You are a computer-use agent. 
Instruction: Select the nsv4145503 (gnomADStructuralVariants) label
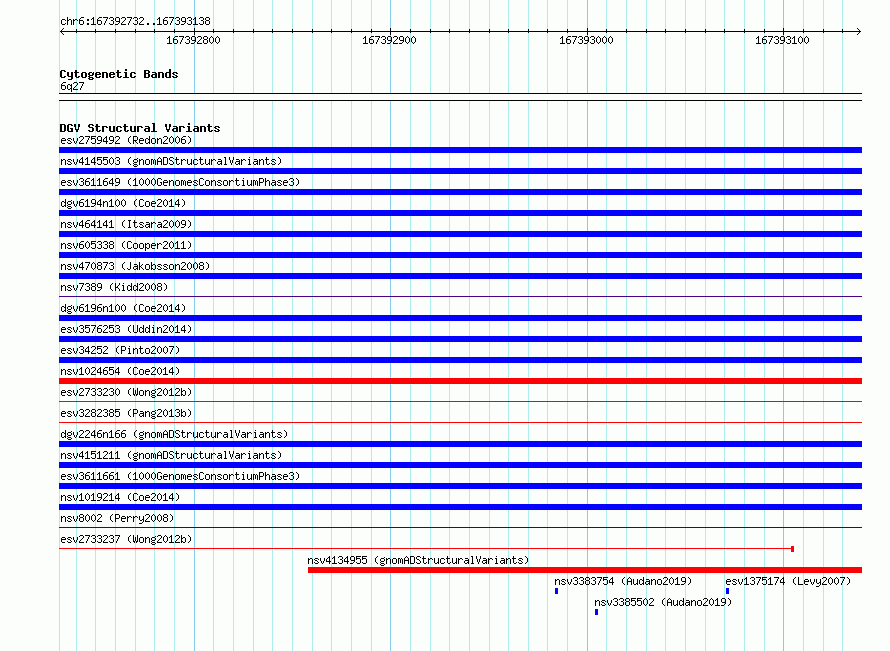click(x=171, y=161)
